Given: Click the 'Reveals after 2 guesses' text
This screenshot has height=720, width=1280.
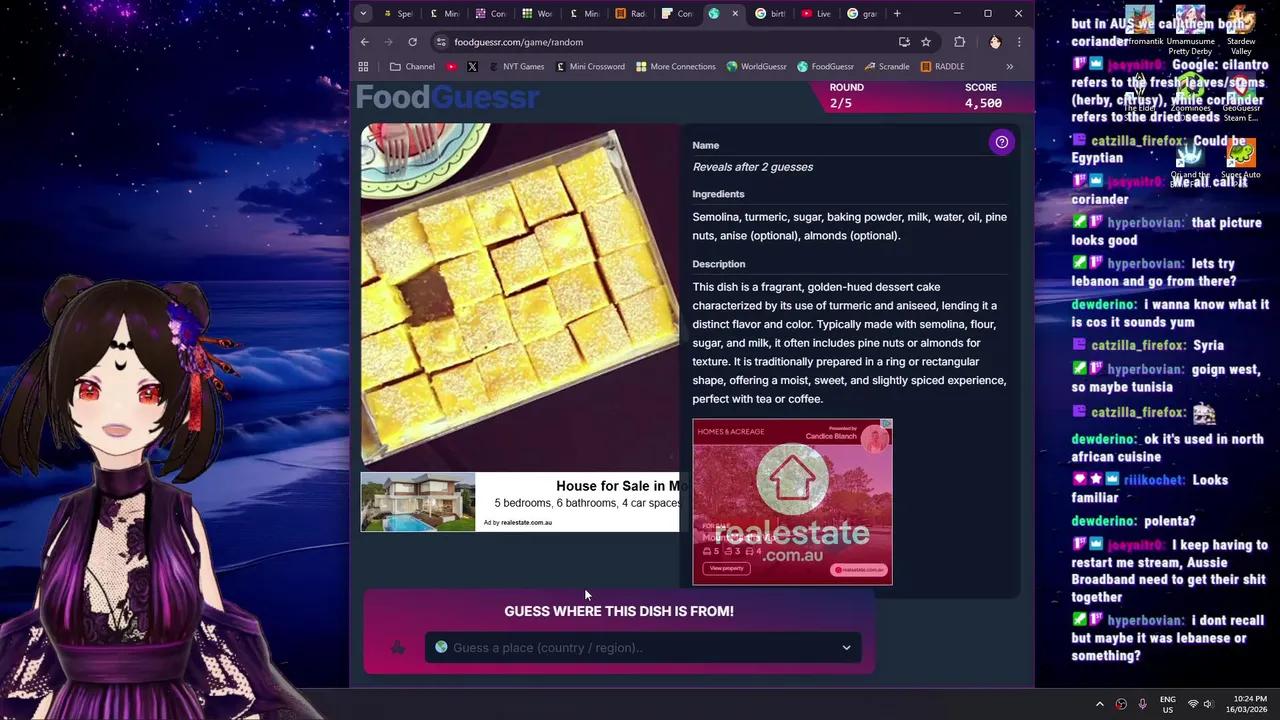Looking at the screenshot, I should click(753, 167).
